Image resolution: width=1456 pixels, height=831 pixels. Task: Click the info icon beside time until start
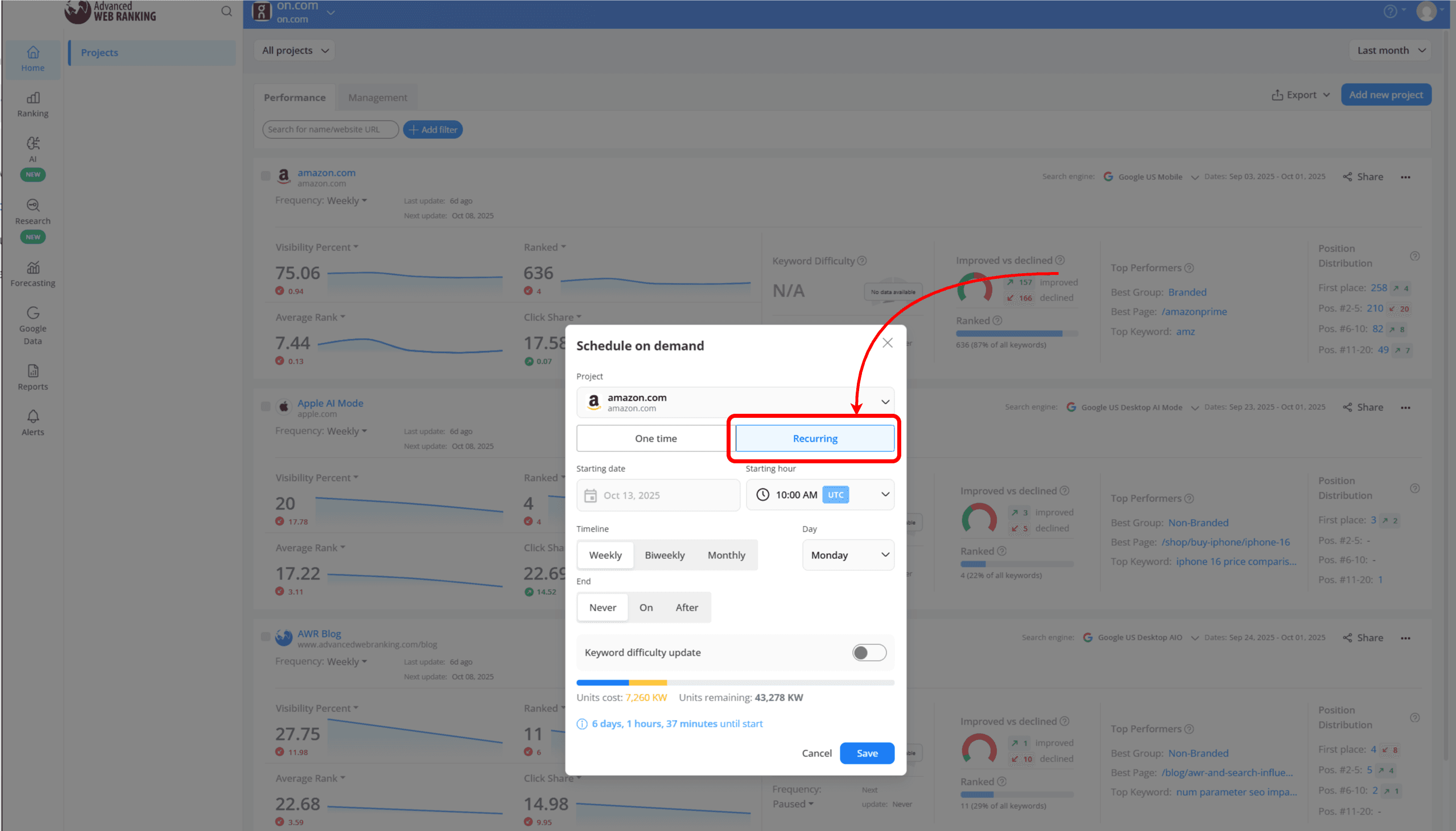582,723
